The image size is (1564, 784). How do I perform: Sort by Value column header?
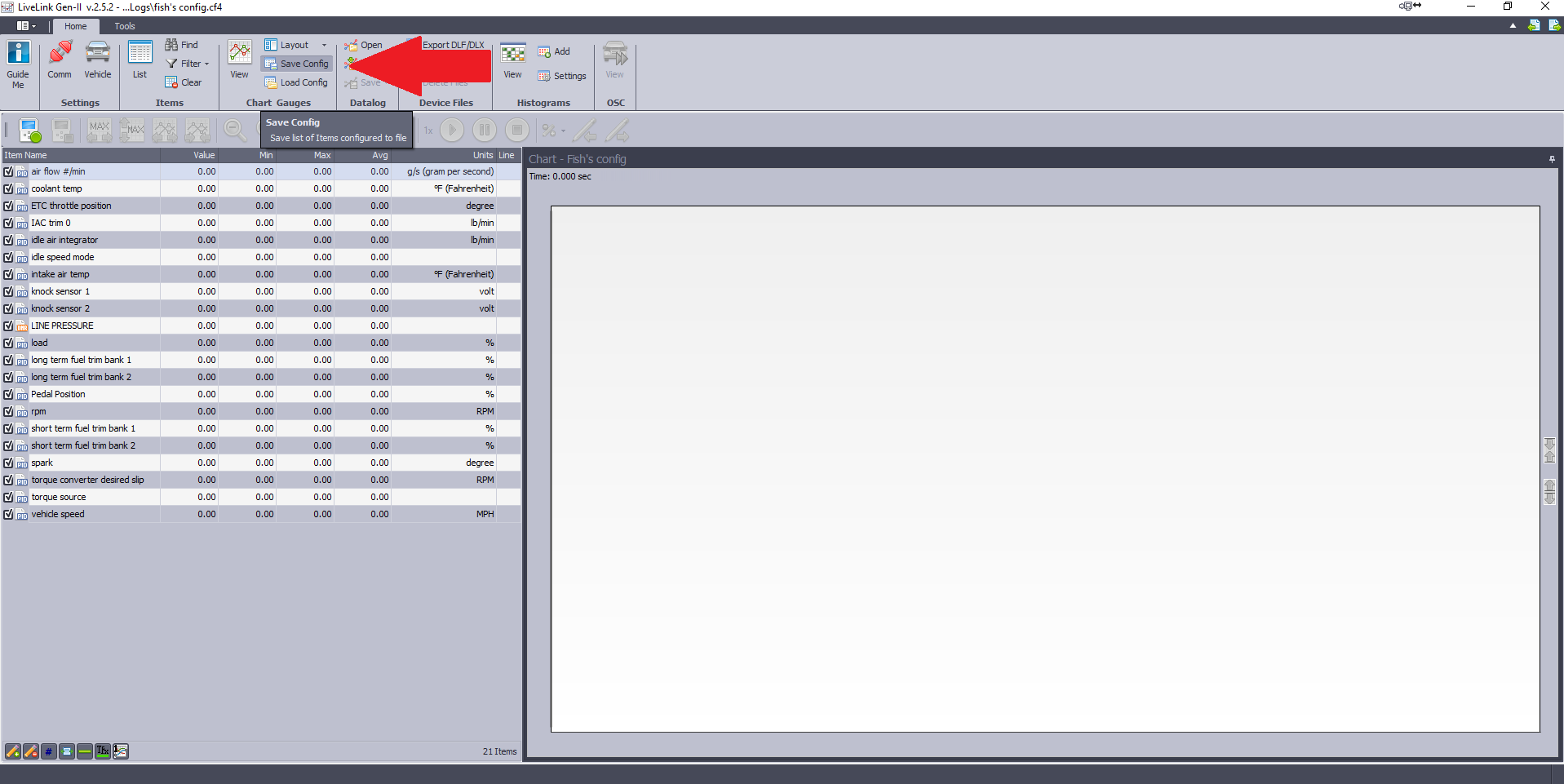[189, 155]
